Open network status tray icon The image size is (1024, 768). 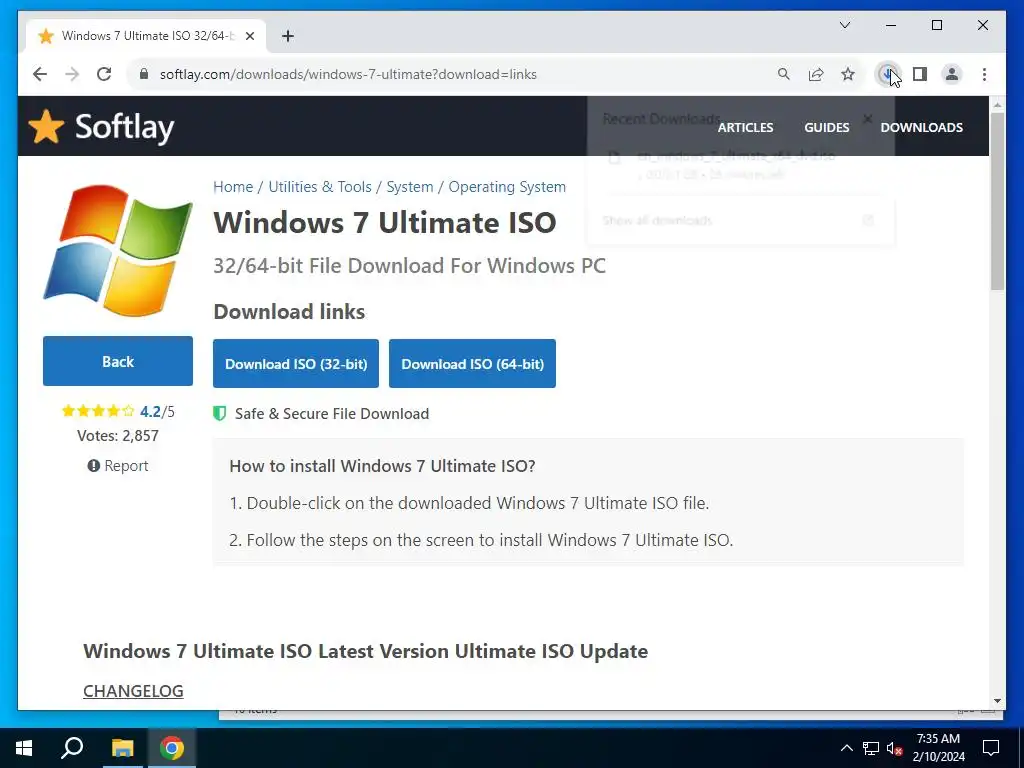[x=871, y=748]
